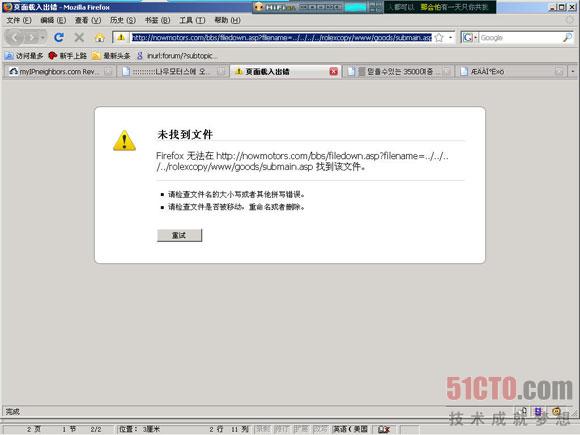Image resolution: width=580 pixels, height=435 pixels.
Task: Click the 英语(美国) language indicator in Word status bar
Action: tap(351, 429)
